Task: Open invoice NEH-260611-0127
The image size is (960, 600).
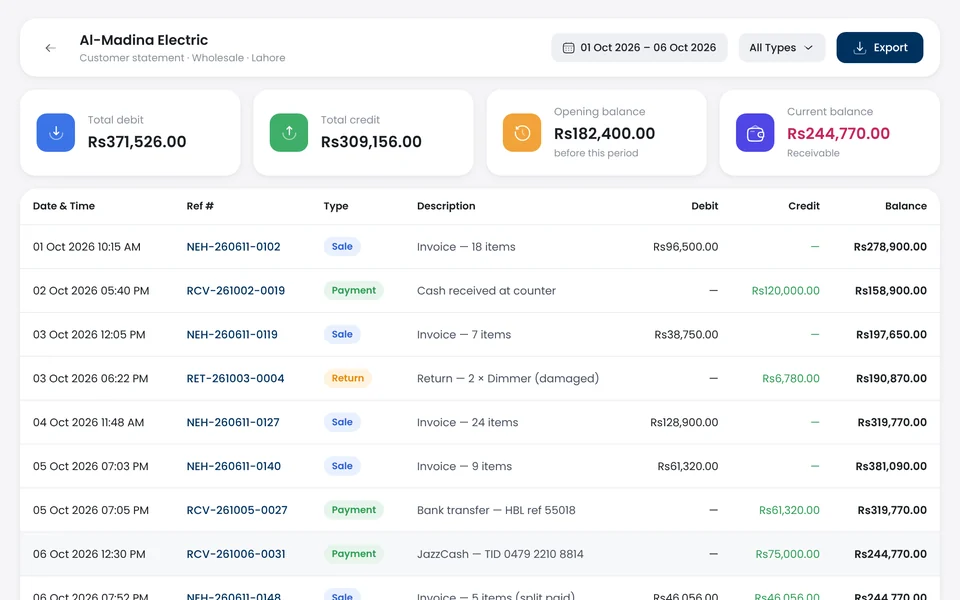Action: pos(233,422)
